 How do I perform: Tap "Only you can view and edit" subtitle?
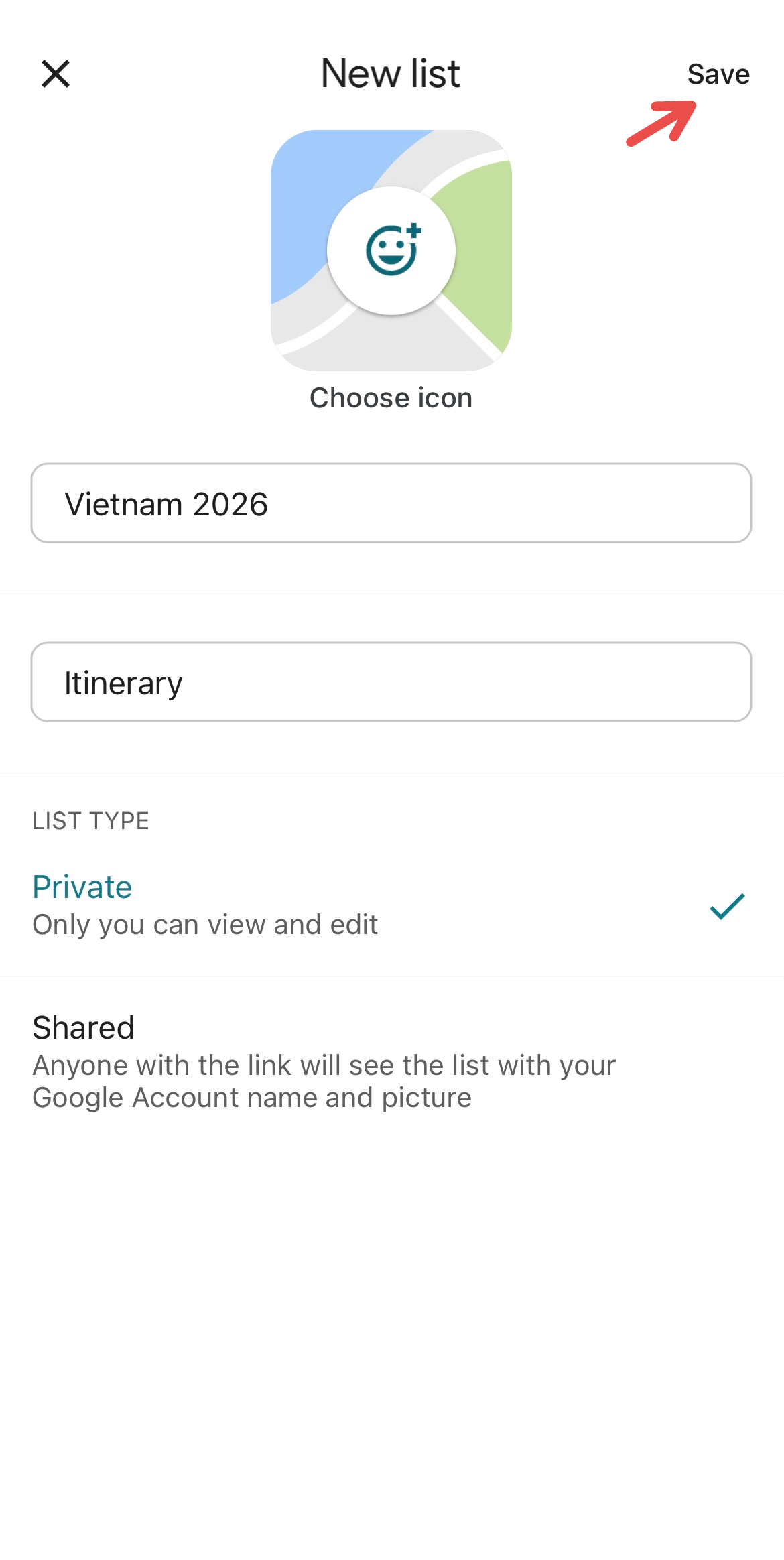(x=205, y=925)
